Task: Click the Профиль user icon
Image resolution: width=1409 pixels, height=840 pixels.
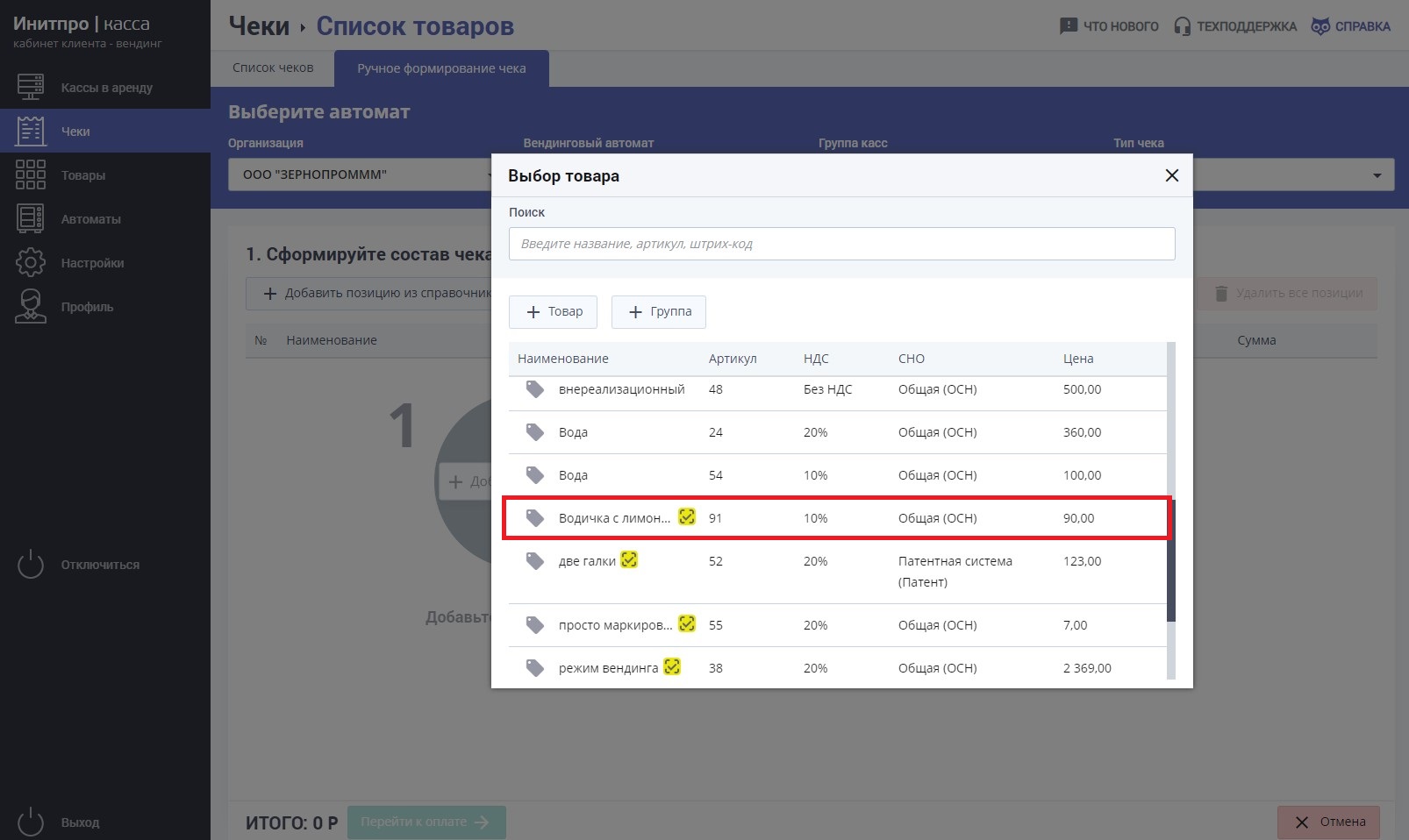Action: (31, 306)
